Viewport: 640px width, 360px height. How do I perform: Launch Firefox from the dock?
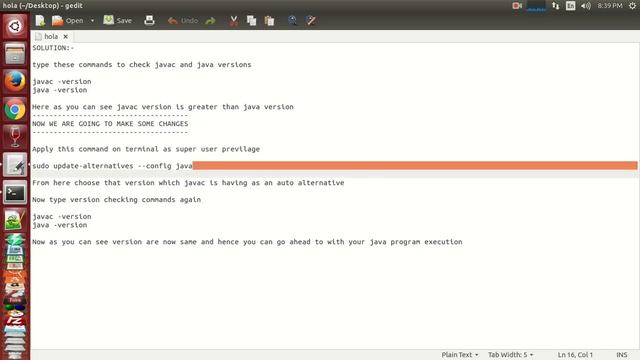[15, 81]
